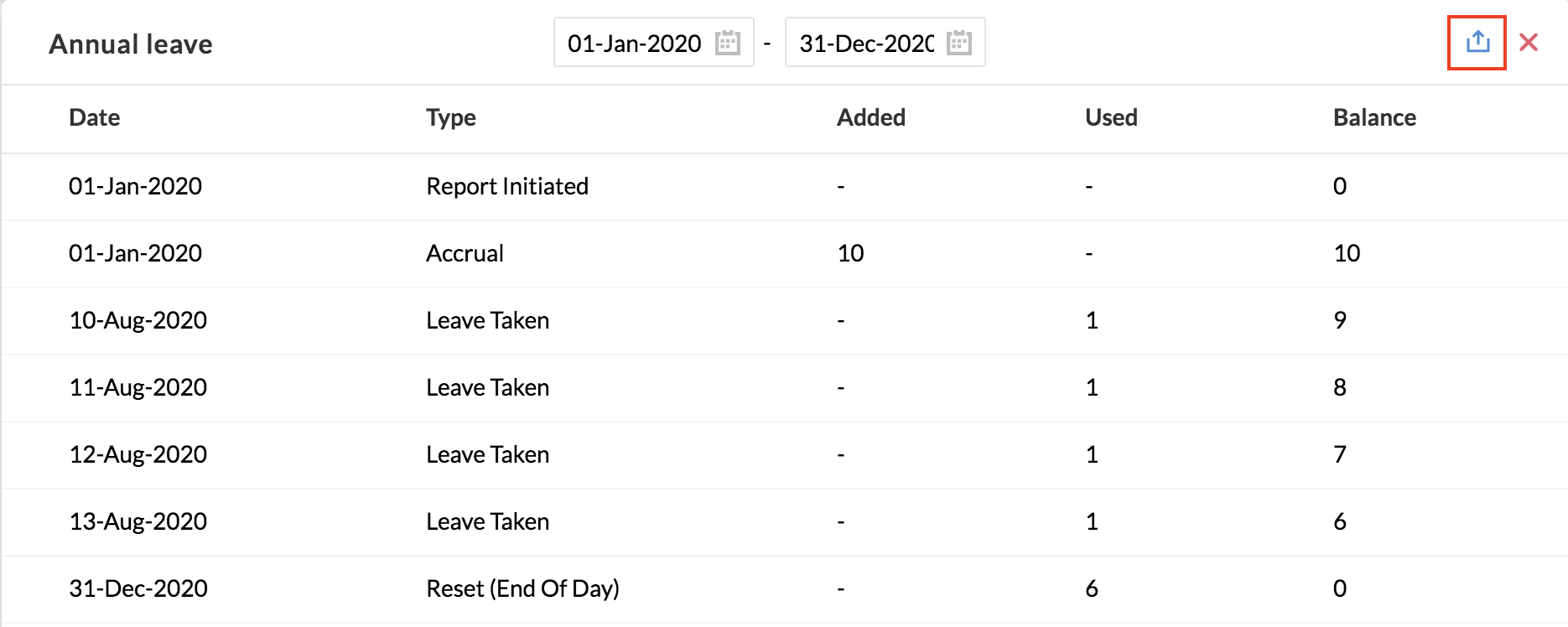
Task: Click the Annual leave title
Action: tap(131, 44)
